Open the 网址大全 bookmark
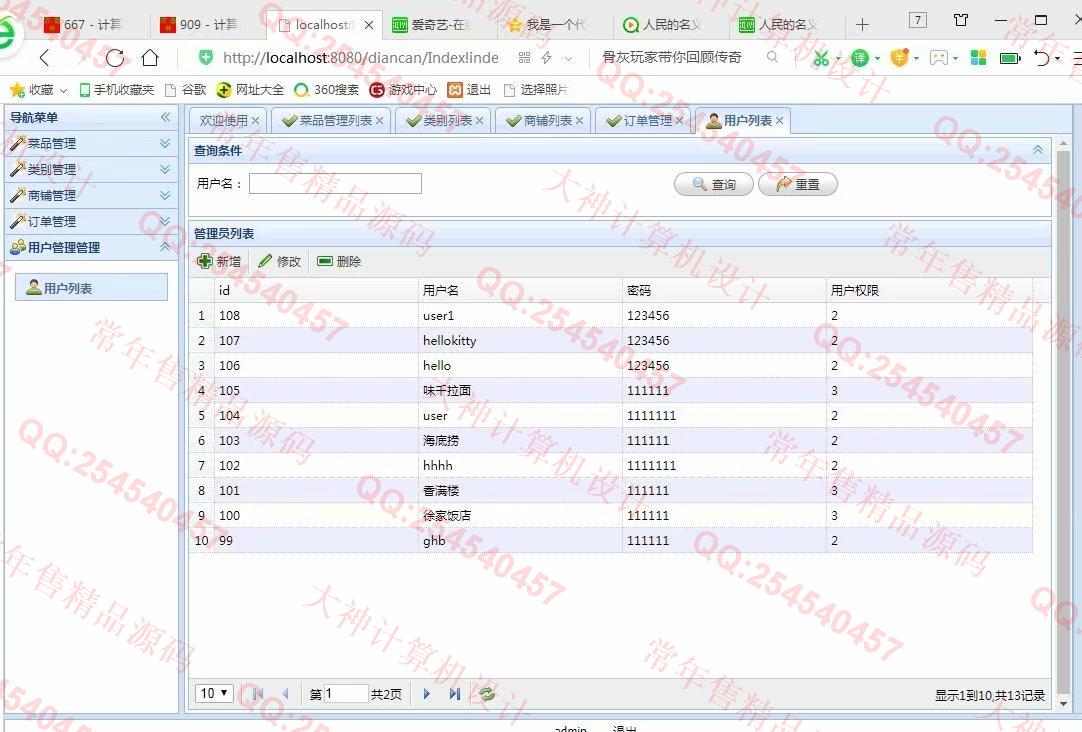Viewport: 1082px width, 732px height. [250, 90]
